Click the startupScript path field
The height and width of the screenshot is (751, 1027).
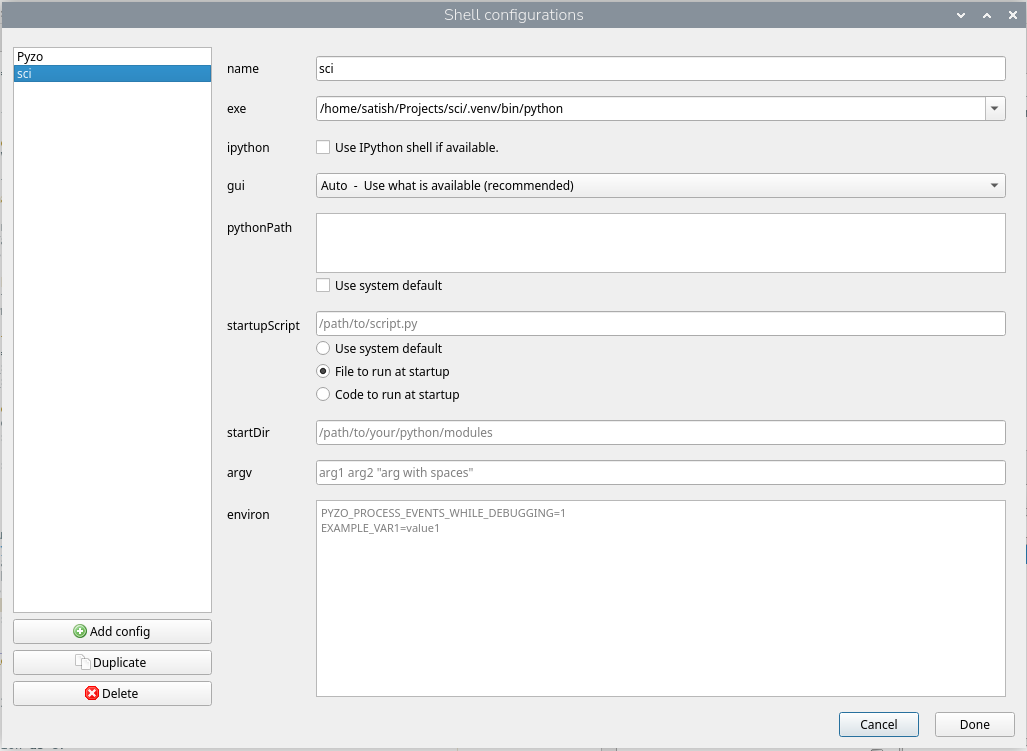[x=660, y=323]
